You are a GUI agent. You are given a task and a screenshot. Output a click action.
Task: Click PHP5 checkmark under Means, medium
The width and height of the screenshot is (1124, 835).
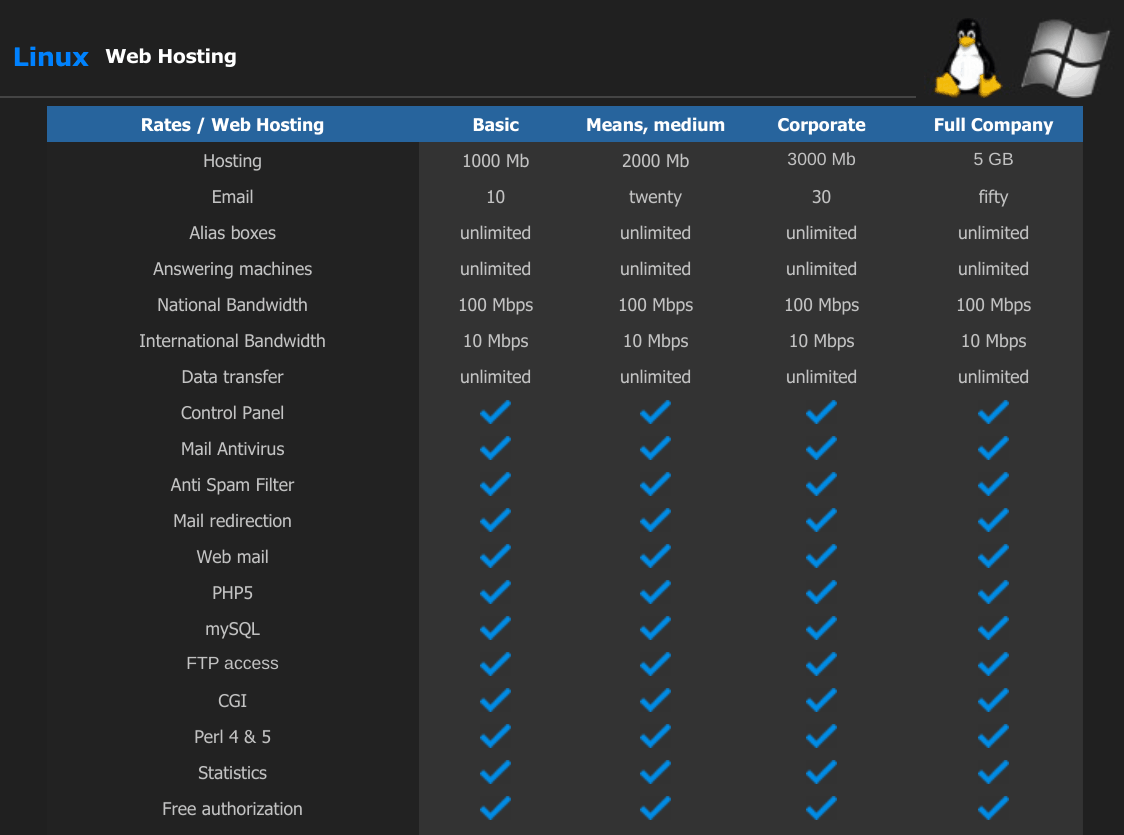click(x=655, y=592)
